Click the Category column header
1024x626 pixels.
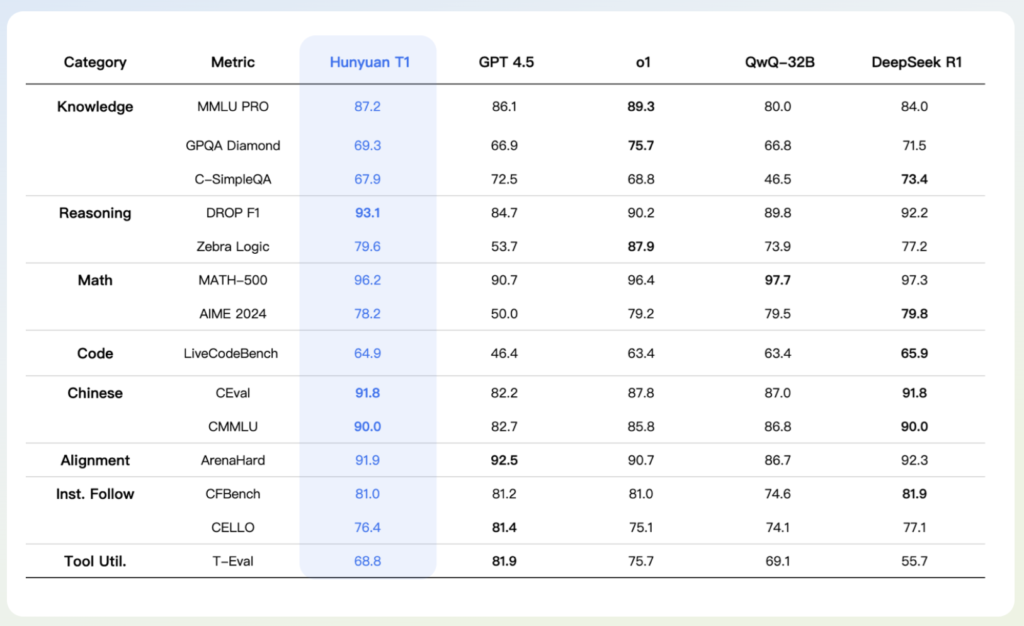tap(95, 62)
